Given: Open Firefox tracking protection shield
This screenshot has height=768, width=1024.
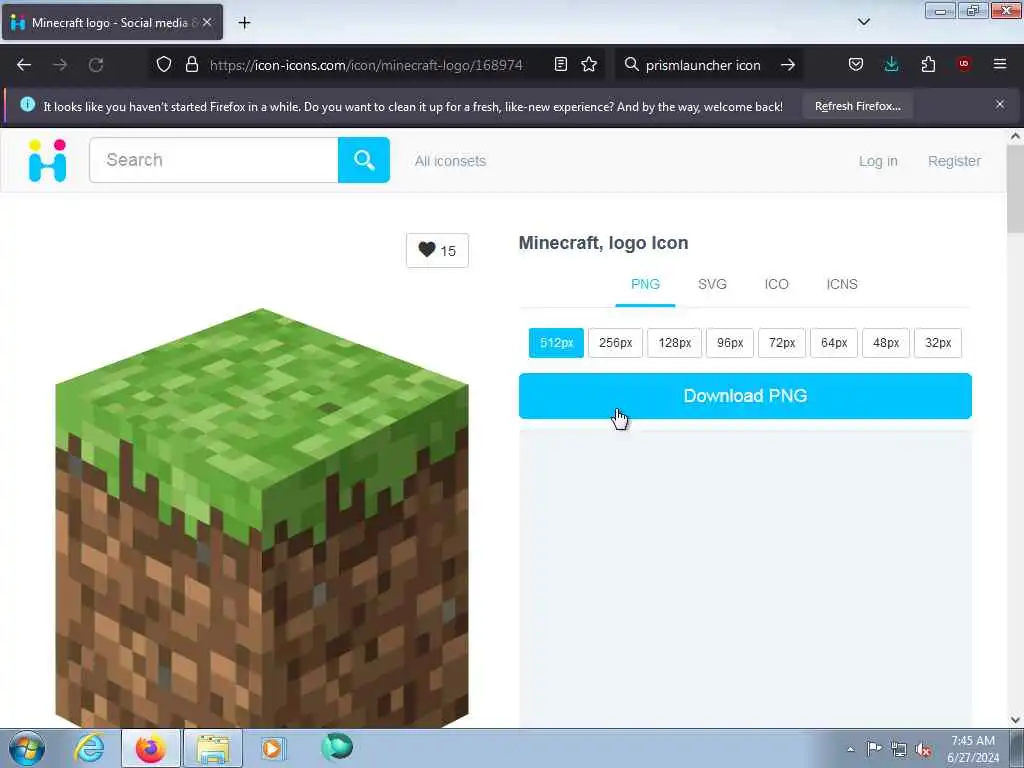Looking at the screenshot, I should (164, 64).
